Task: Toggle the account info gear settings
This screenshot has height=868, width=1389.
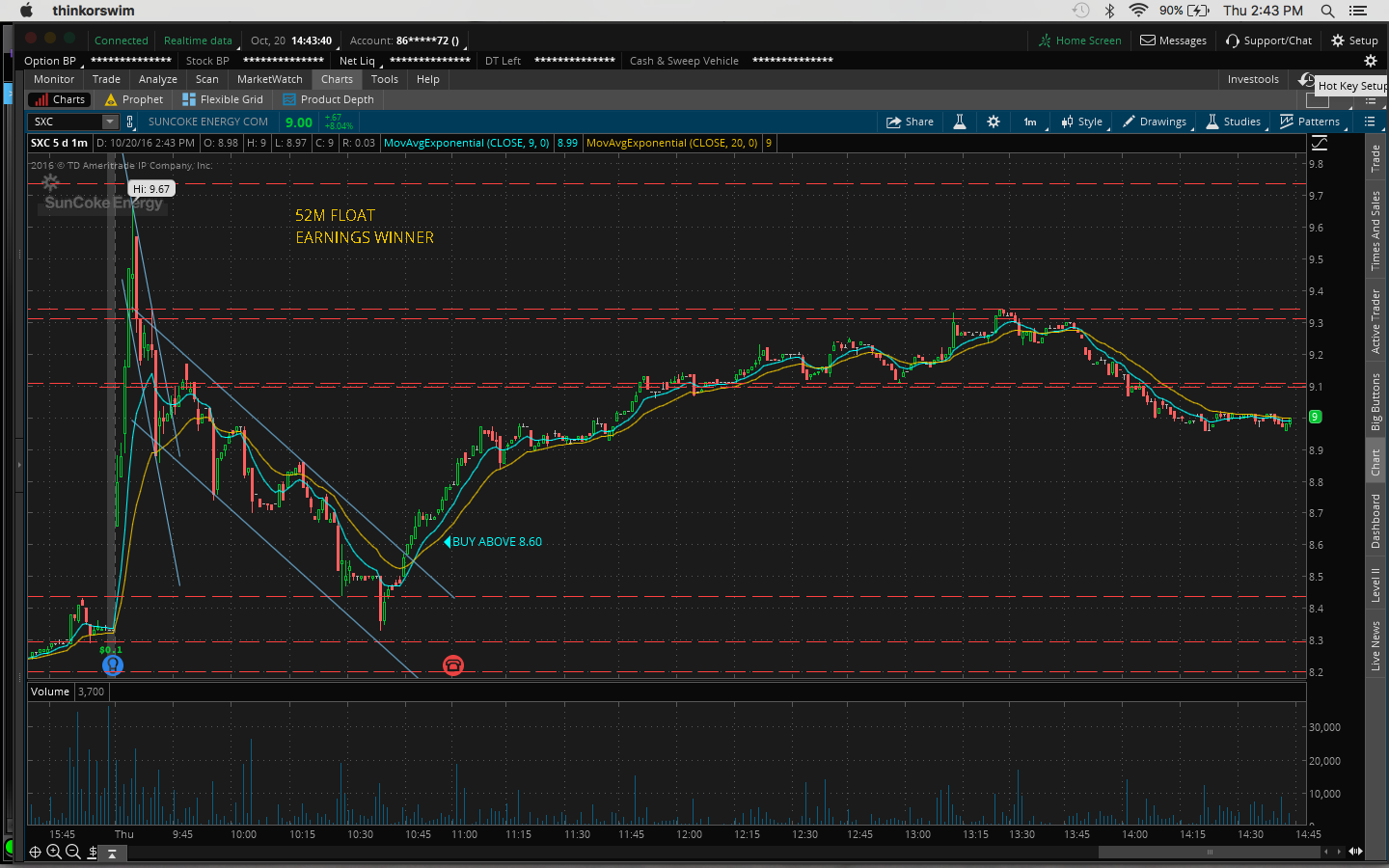Action: click(x=1370, y=61)
